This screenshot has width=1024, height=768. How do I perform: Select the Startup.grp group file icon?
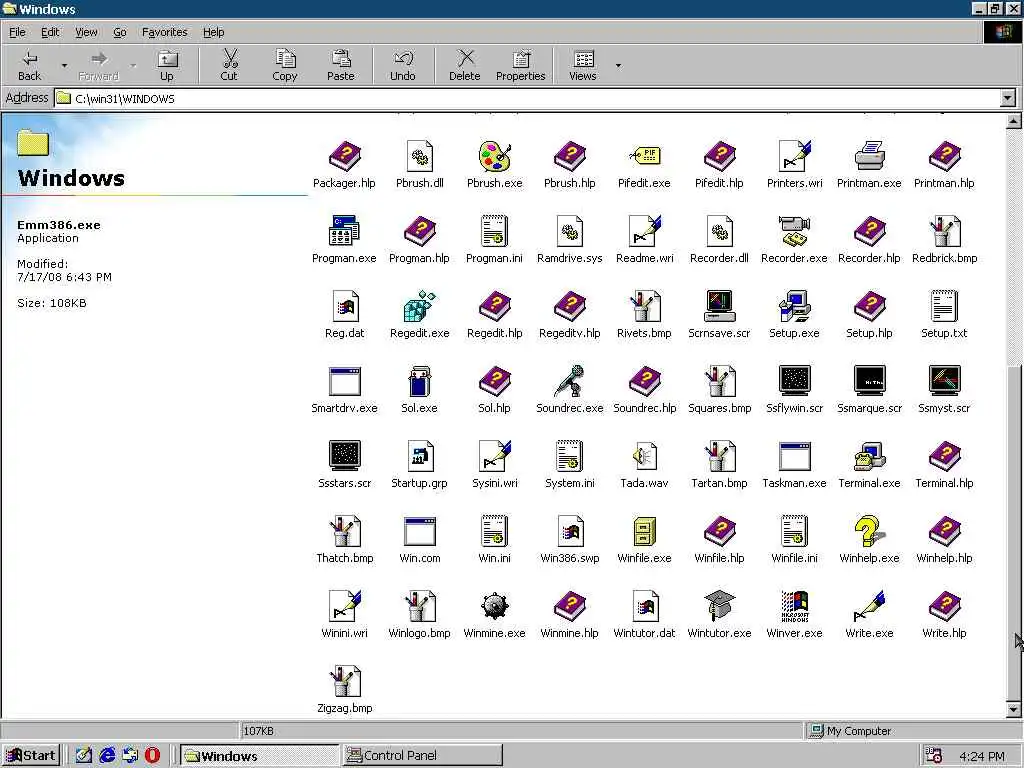[419, 456]
